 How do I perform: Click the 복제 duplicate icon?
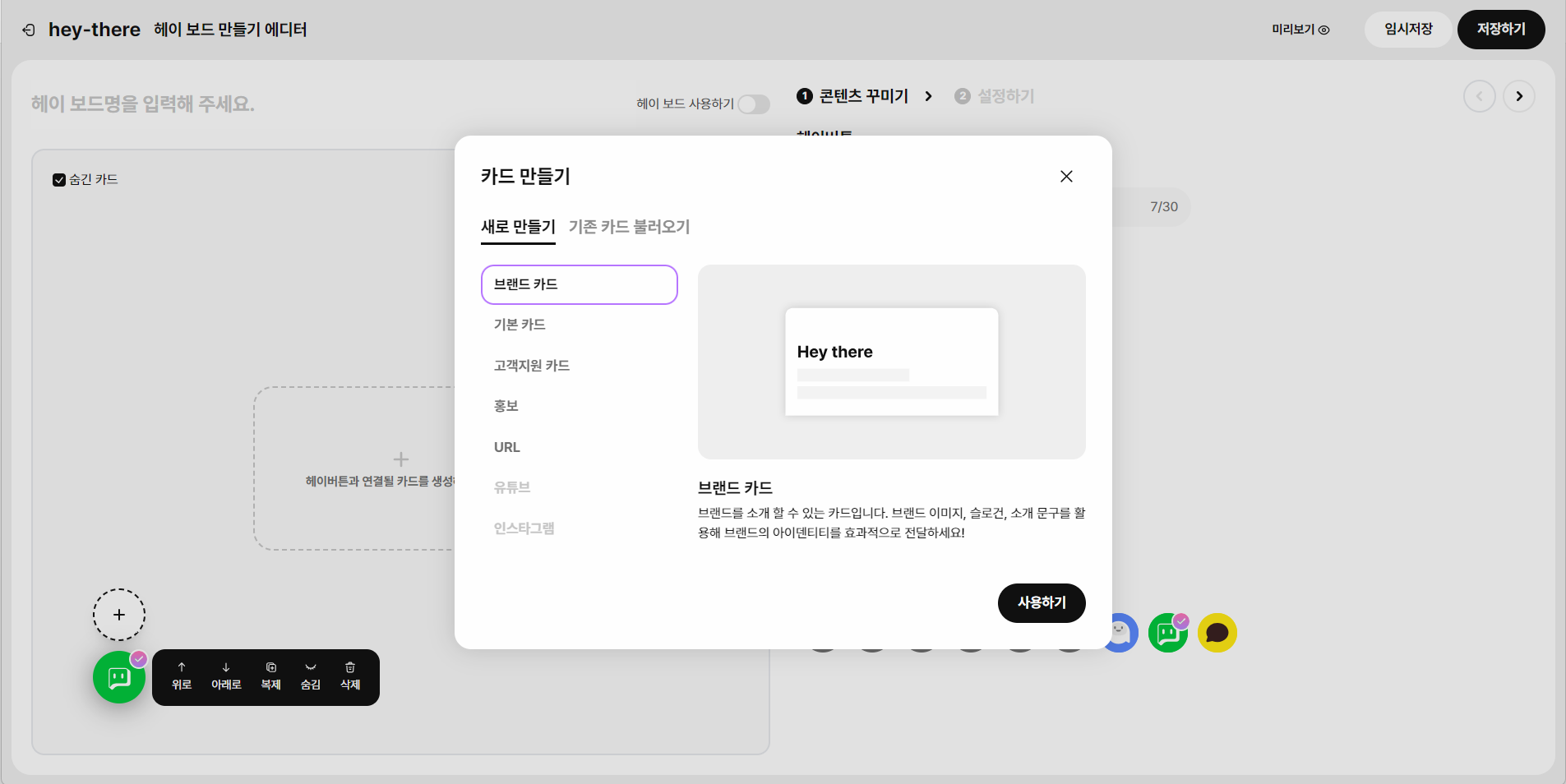[x=271, y=667]
